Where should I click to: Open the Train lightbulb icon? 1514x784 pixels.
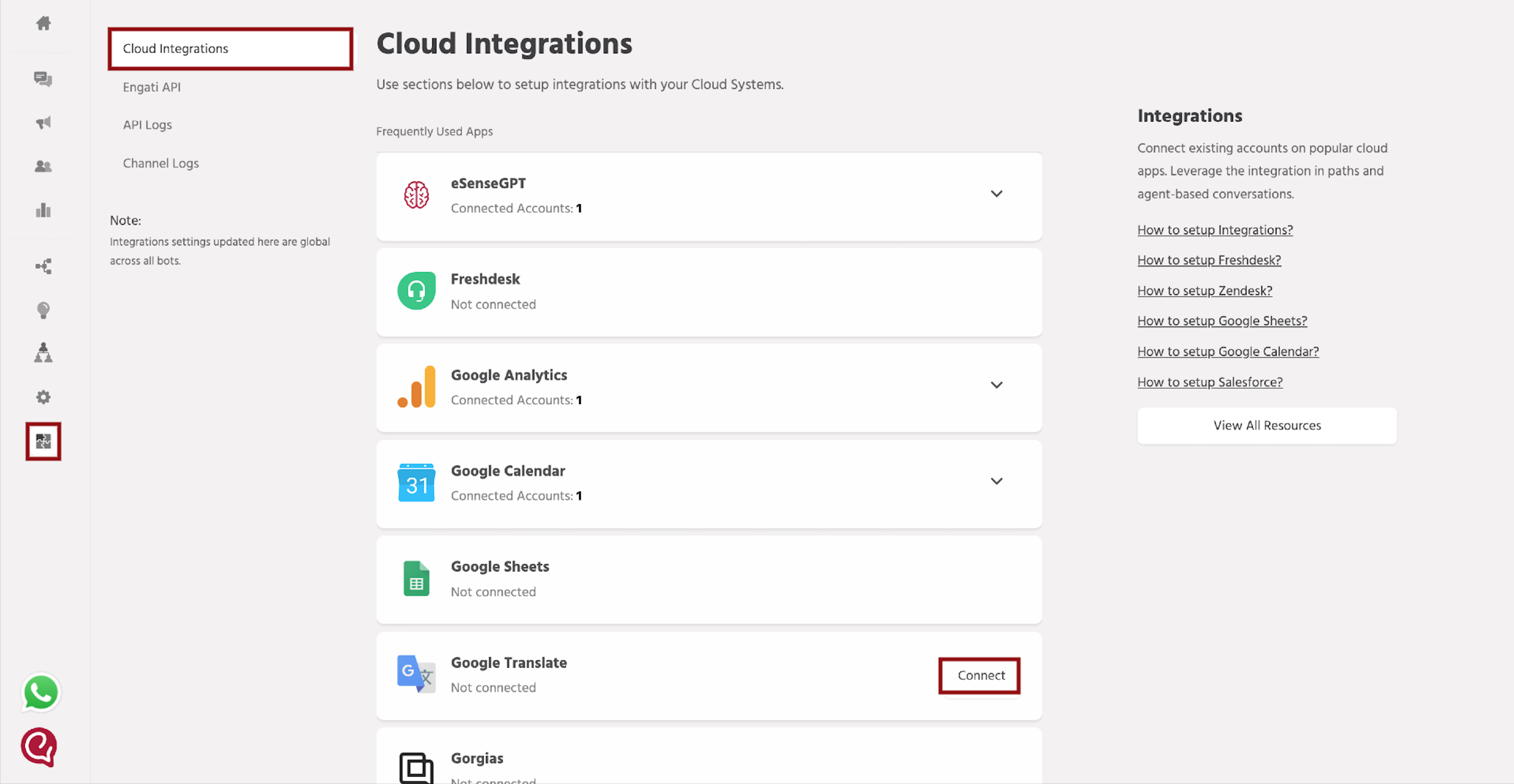click(43, 310)
